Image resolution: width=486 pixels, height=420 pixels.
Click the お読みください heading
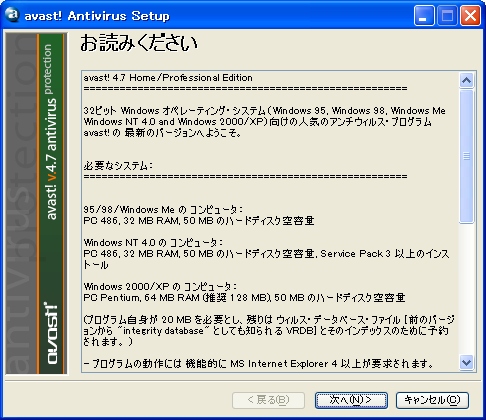139,43
